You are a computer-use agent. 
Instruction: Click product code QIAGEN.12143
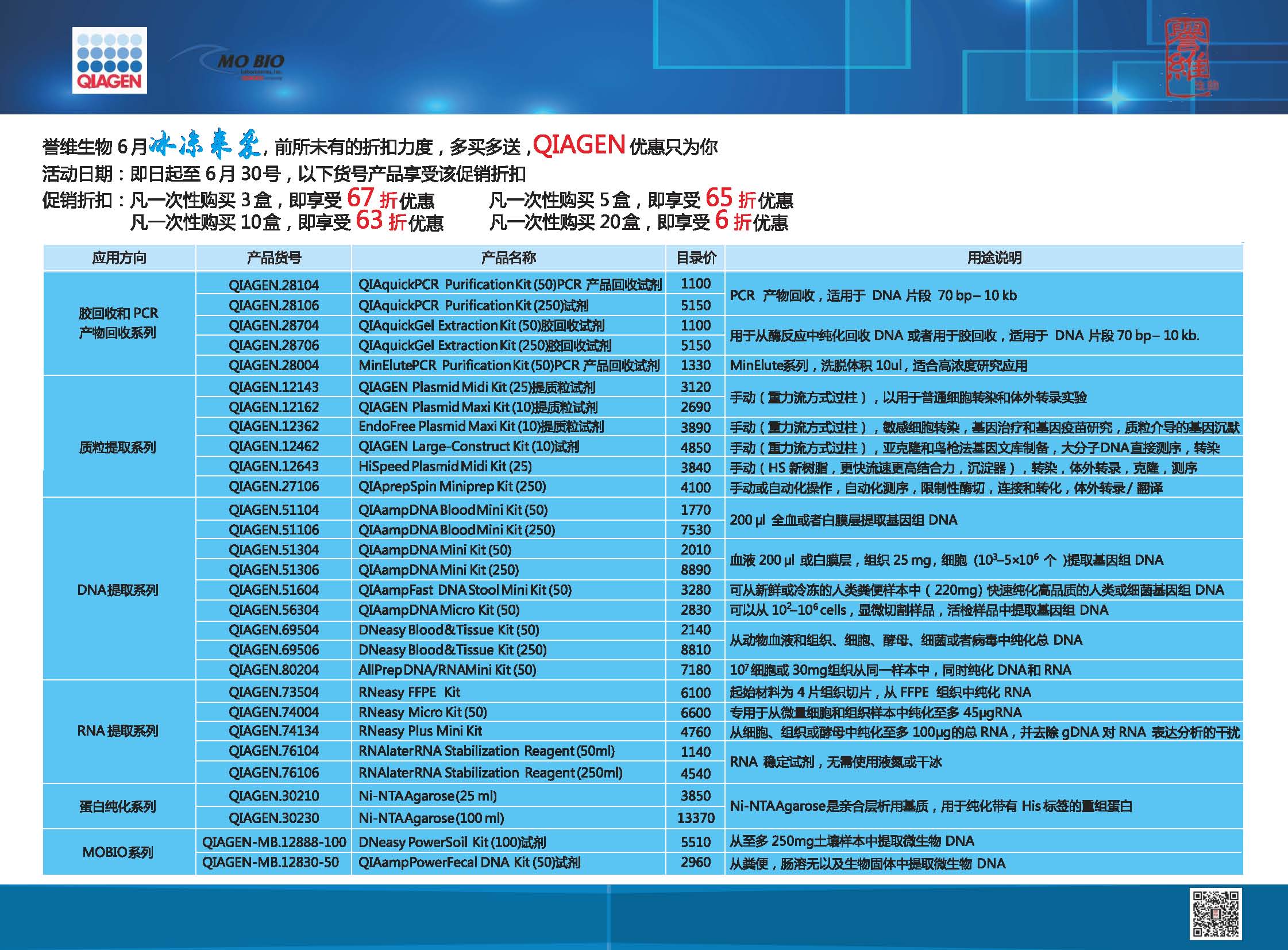pos(273,387)
